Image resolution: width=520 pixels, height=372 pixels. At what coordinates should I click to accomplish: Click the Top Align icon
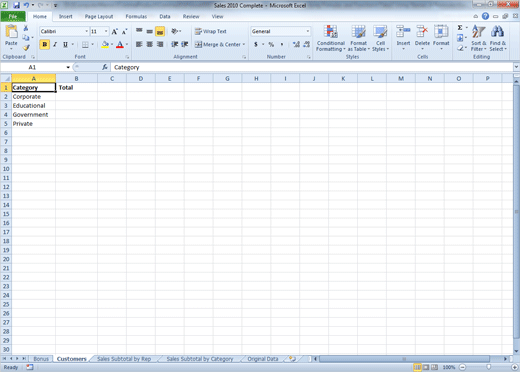click(x=139, y=31)
